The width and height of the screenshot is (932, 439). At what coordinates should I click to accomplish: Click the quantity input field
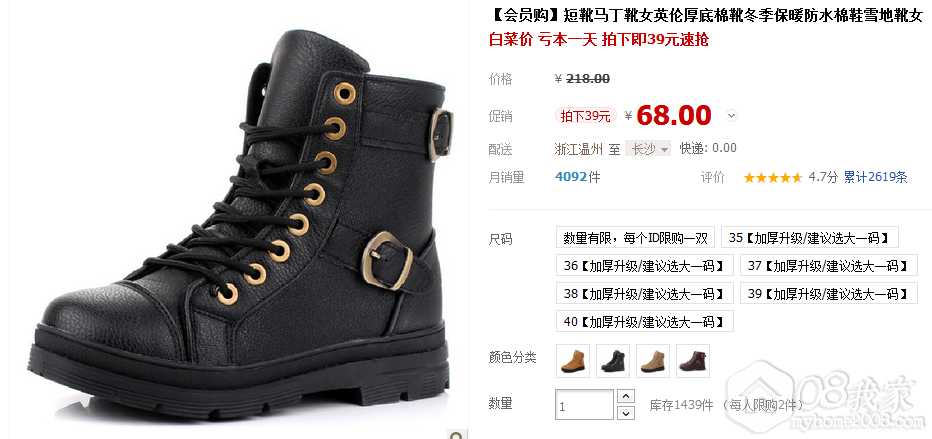(x=584, y=405)
